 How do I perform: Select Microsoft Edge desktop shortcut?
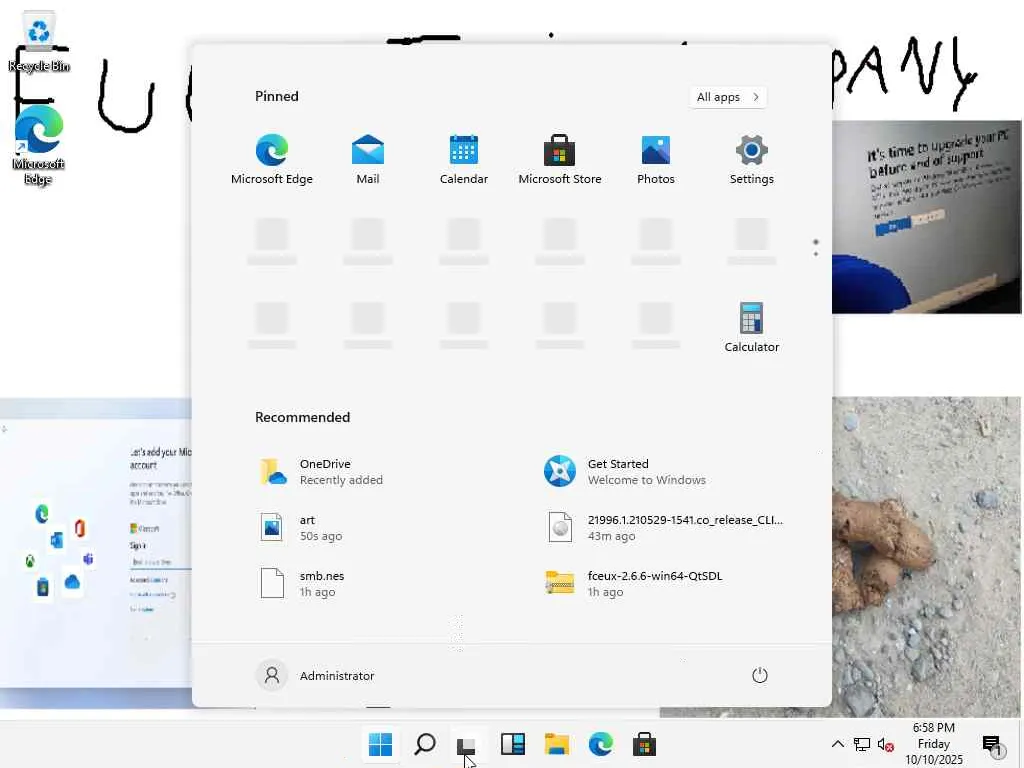[x=39, y=145]
